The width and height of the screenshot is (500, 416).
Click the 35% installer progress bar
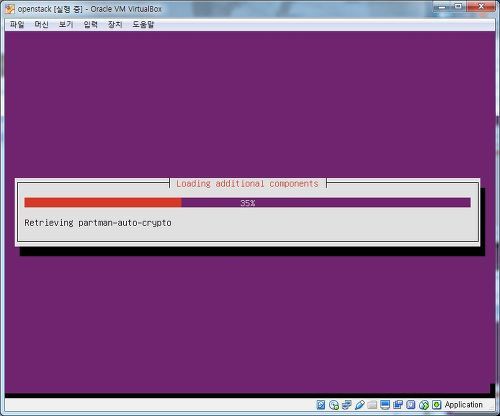pos(247,203)
